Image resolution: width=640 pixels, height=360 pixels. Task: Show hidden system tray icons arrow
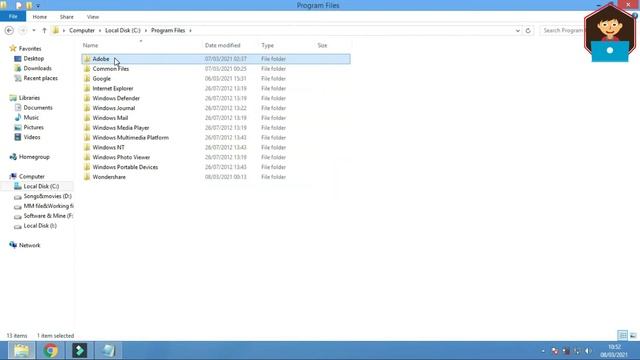543,351
